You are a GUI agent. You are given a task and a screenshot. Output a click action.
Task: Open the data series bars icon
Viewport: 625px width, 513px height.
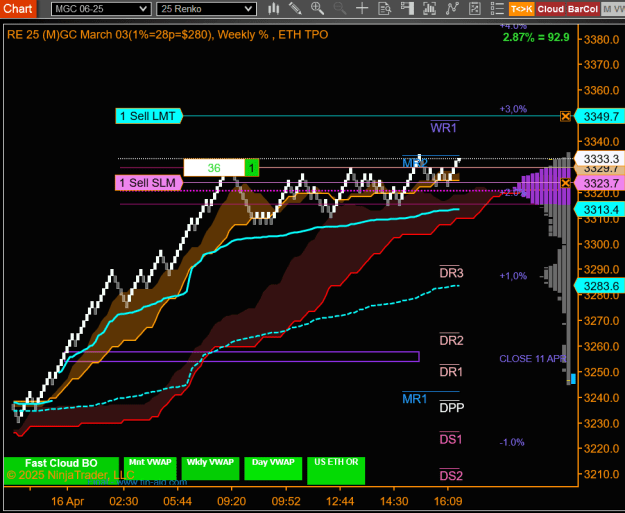[429, 8]
